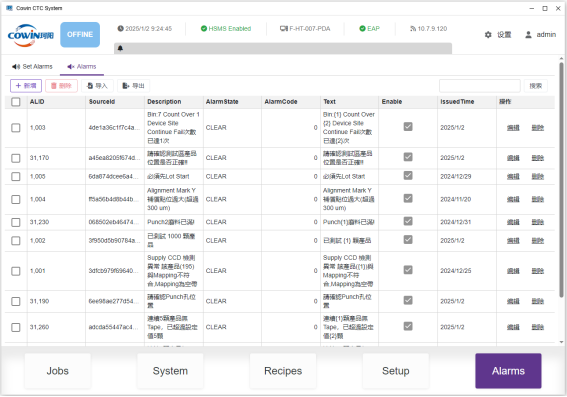Click the admin user icon

click(x=528, y=35)
